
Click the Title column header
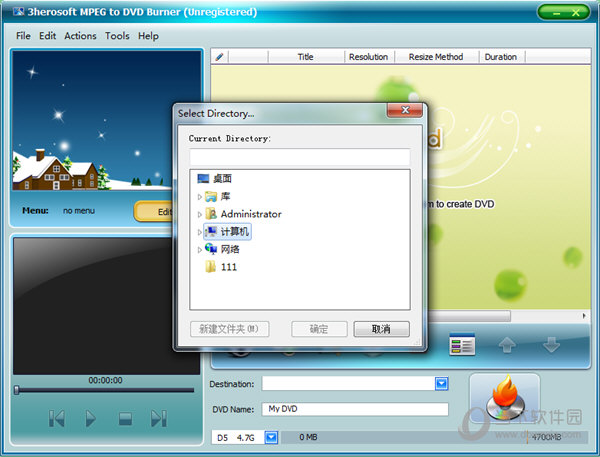click(305, 57)
